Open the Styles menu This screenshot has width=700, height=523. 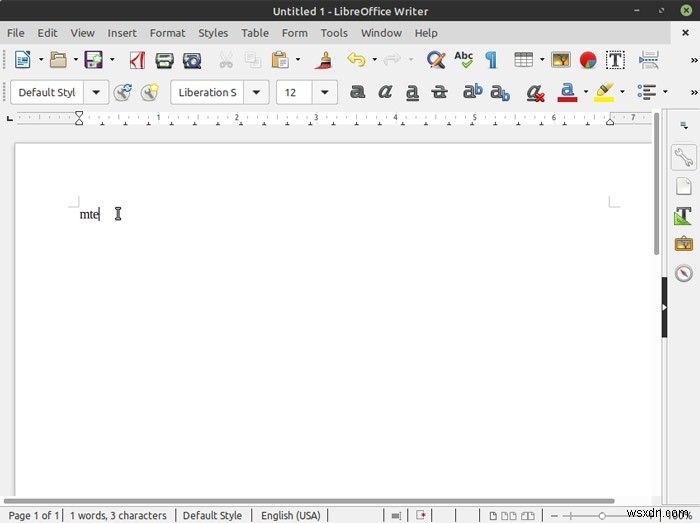tap(213, 33)
